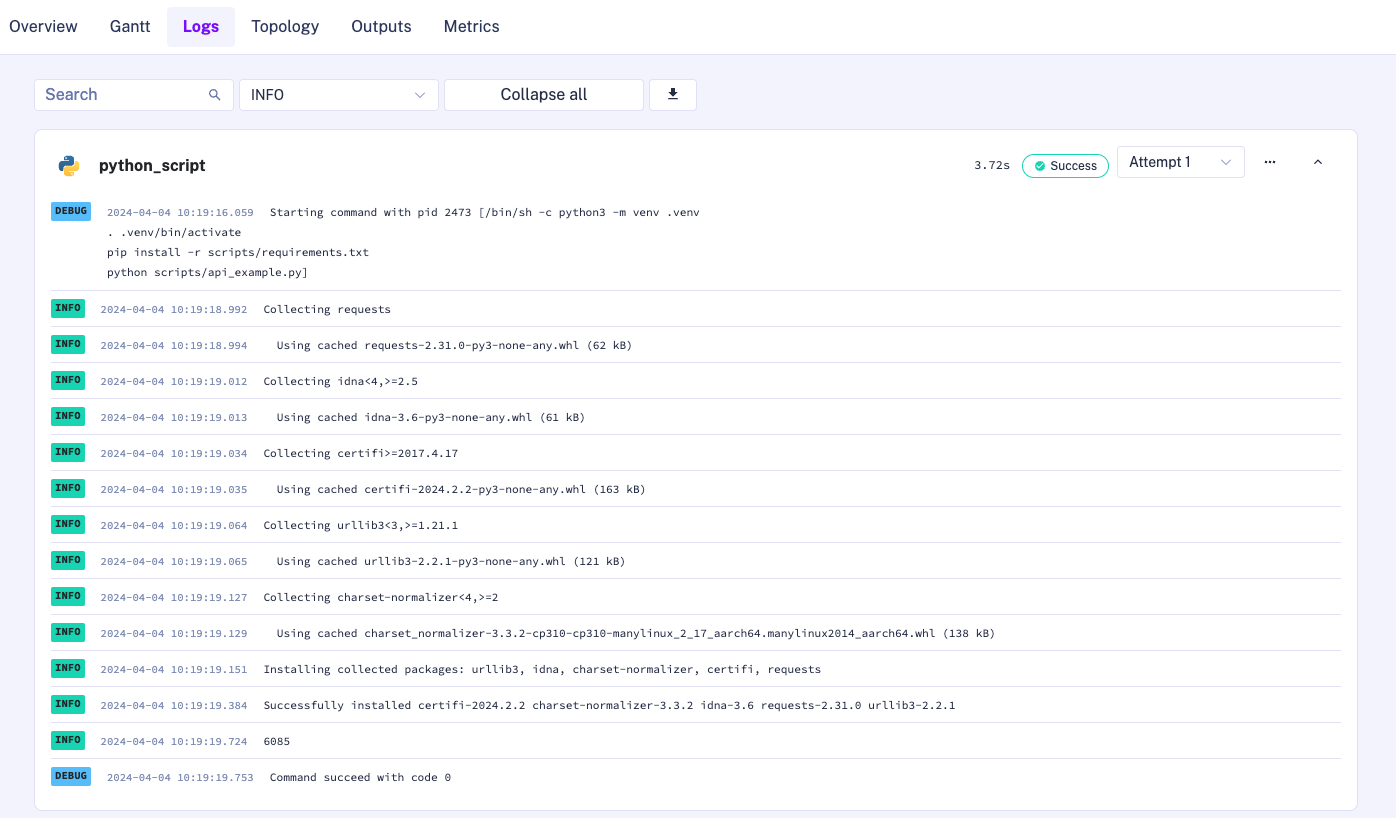Click the magnifier icon in the search box
Screen dimensions: 1396x818
click(215, 94)
